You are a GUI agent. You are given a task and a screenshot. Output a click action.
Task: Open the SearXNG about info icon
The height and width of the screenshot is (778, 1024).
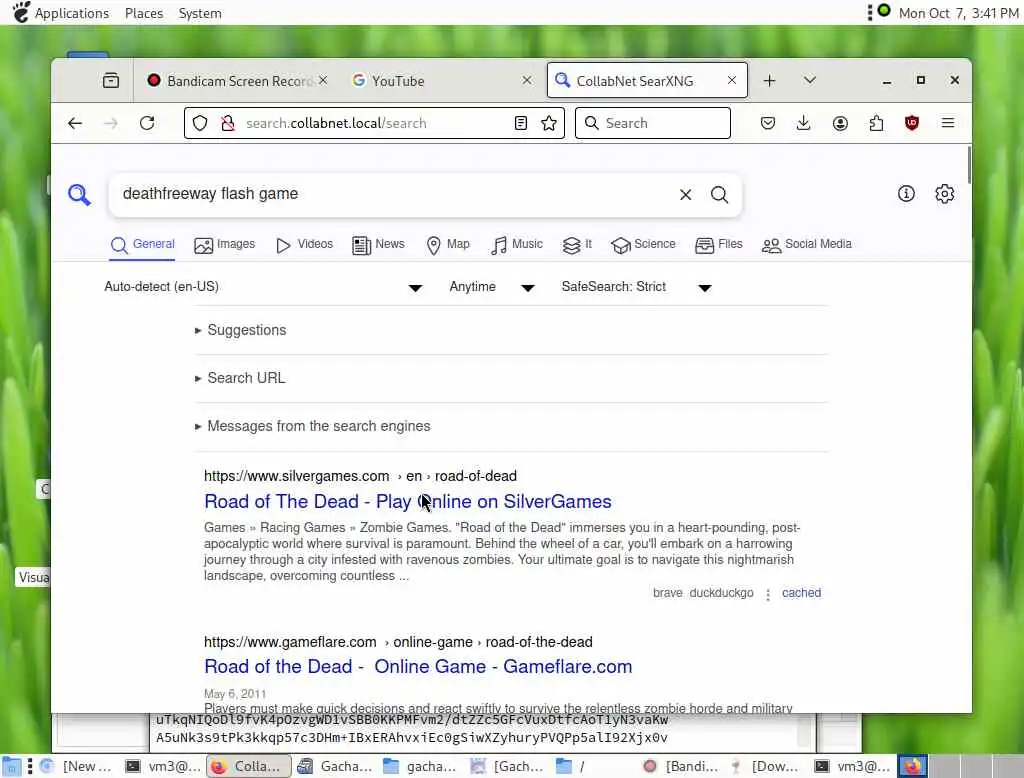[906, 193]
